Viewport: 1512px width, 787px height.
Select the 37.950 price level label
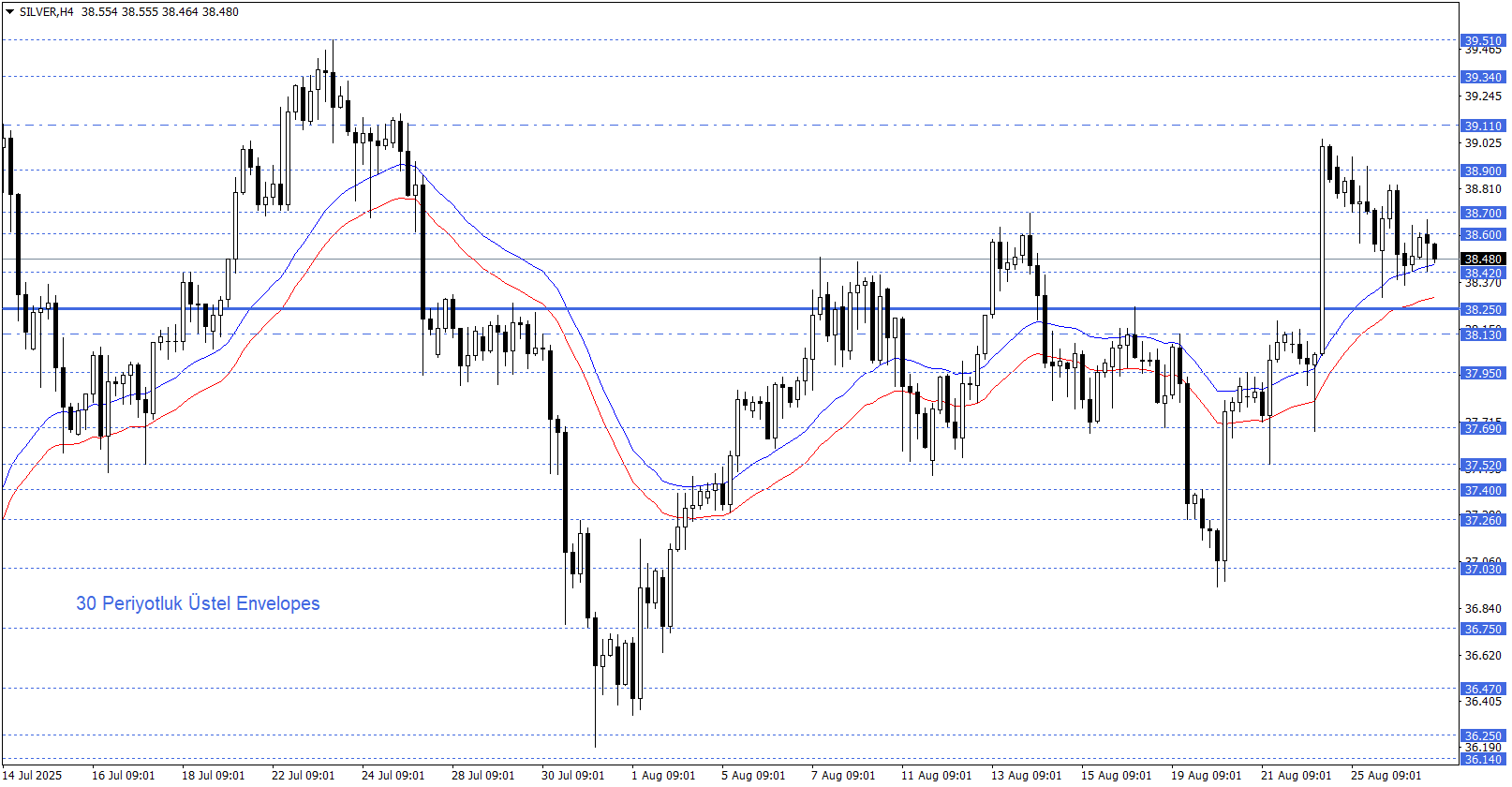(1483, 373)
